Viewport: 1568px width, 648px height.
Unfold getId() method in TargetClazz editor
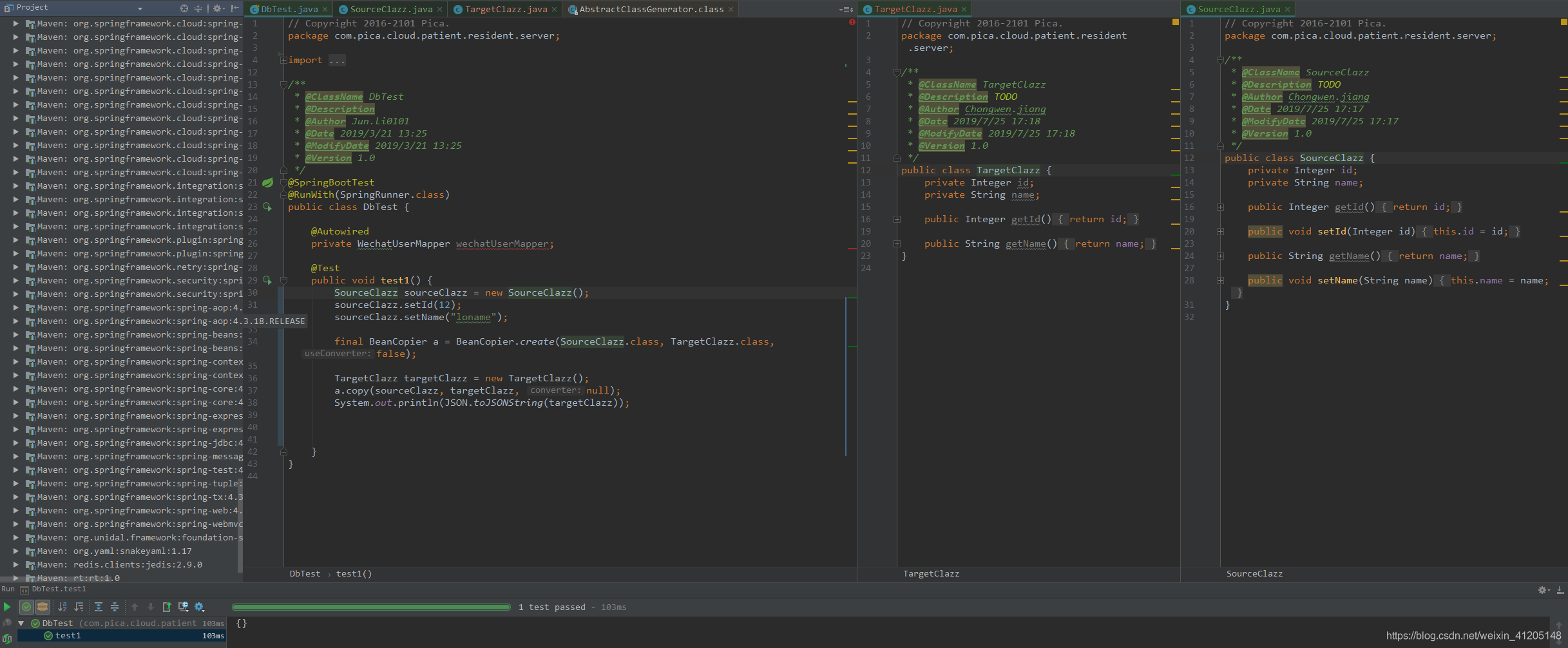point(897,220)
